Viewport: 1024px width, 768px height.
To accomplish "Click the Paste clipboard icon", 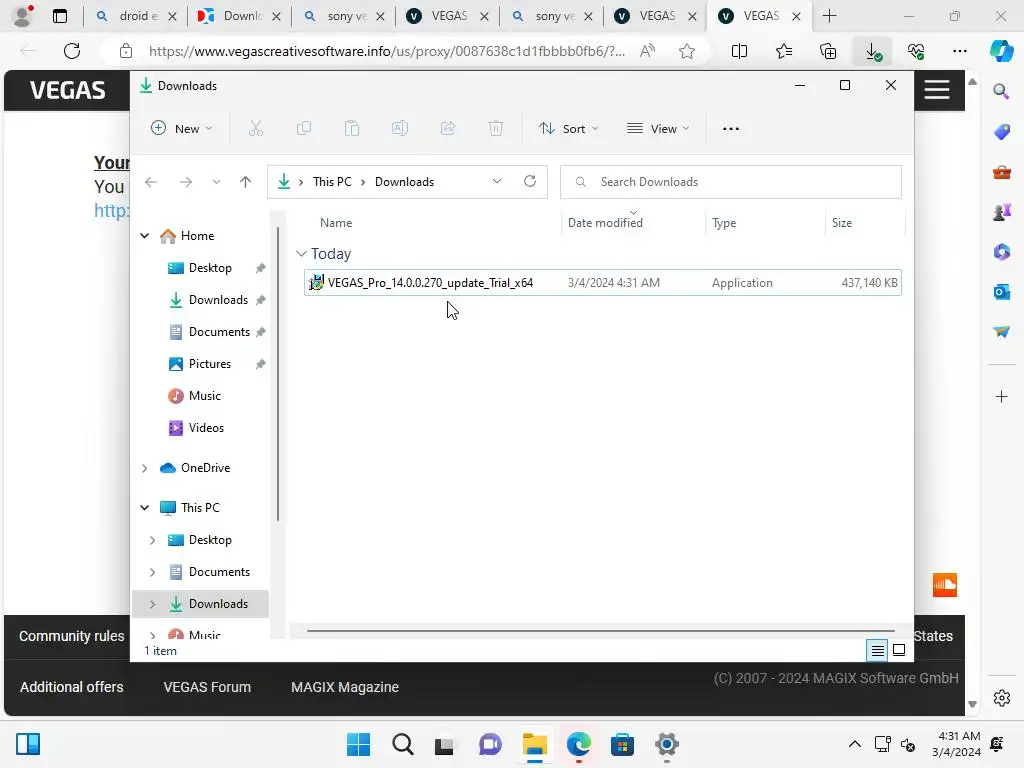I will 352,129.
